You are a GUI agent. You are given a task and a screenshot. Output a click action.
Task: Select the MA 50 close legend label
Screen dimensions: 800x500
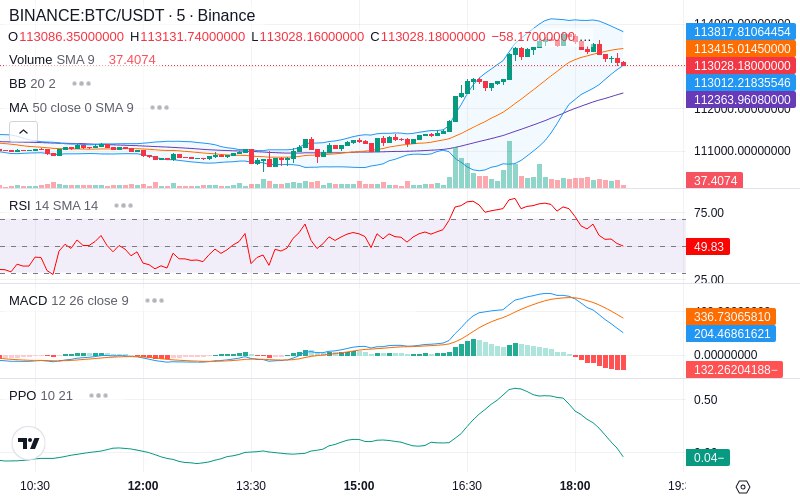(x=71, y=108)
